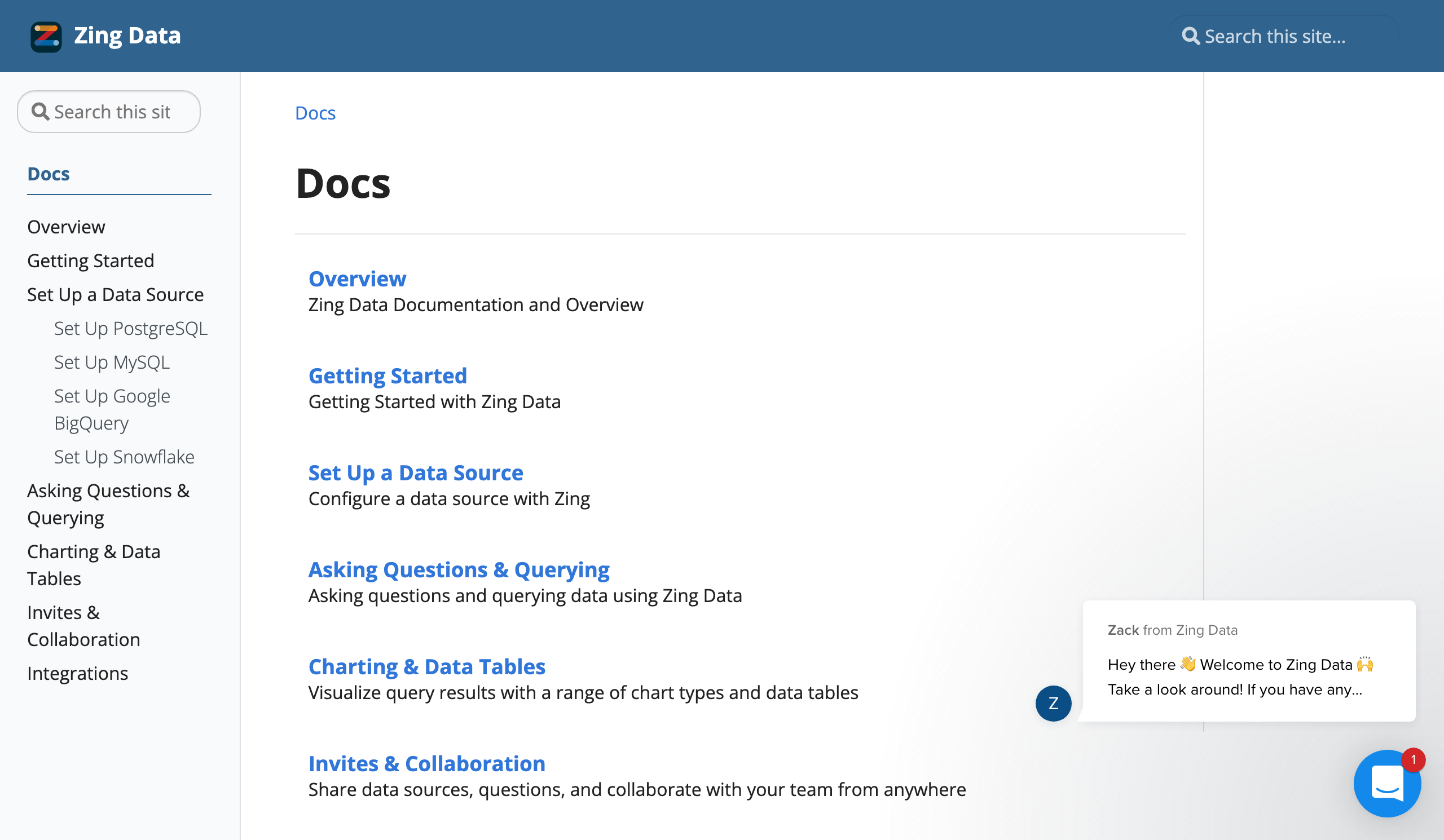Viewport: 1444px width, 840px height.
Task: Open the Intercom chat launcher button
Action: pyautogui.click(x=1387, y=783)
